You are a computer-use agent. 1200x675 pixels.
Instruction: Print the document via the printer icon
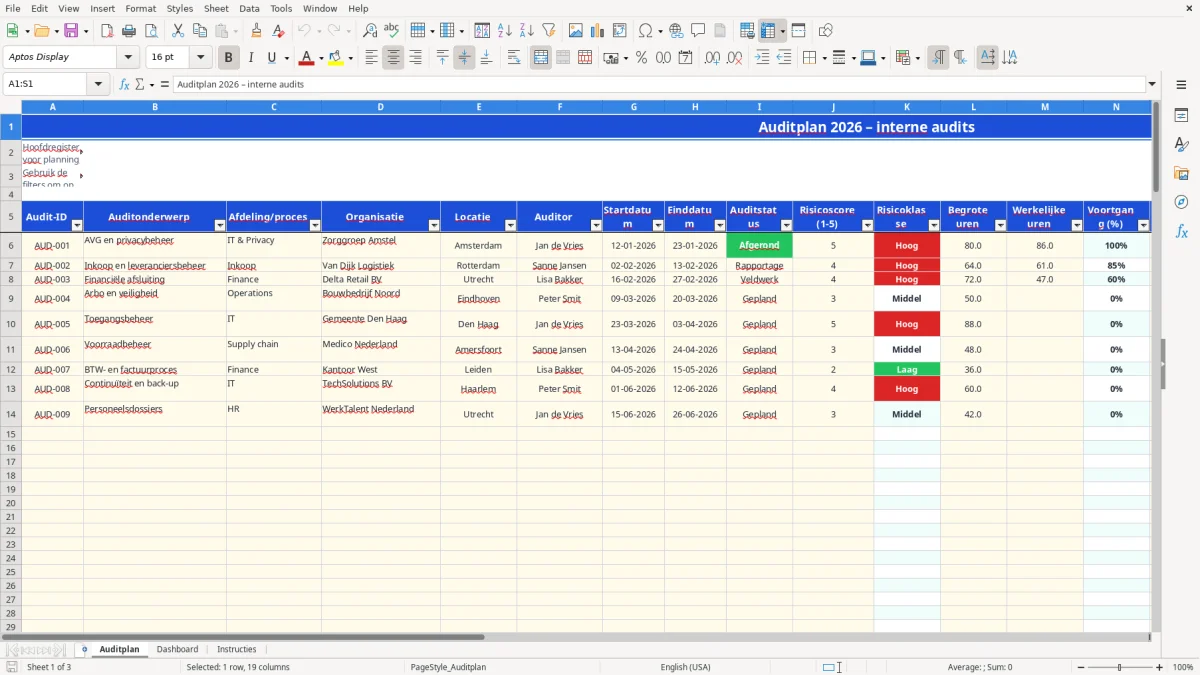click(x=129, y=31)
